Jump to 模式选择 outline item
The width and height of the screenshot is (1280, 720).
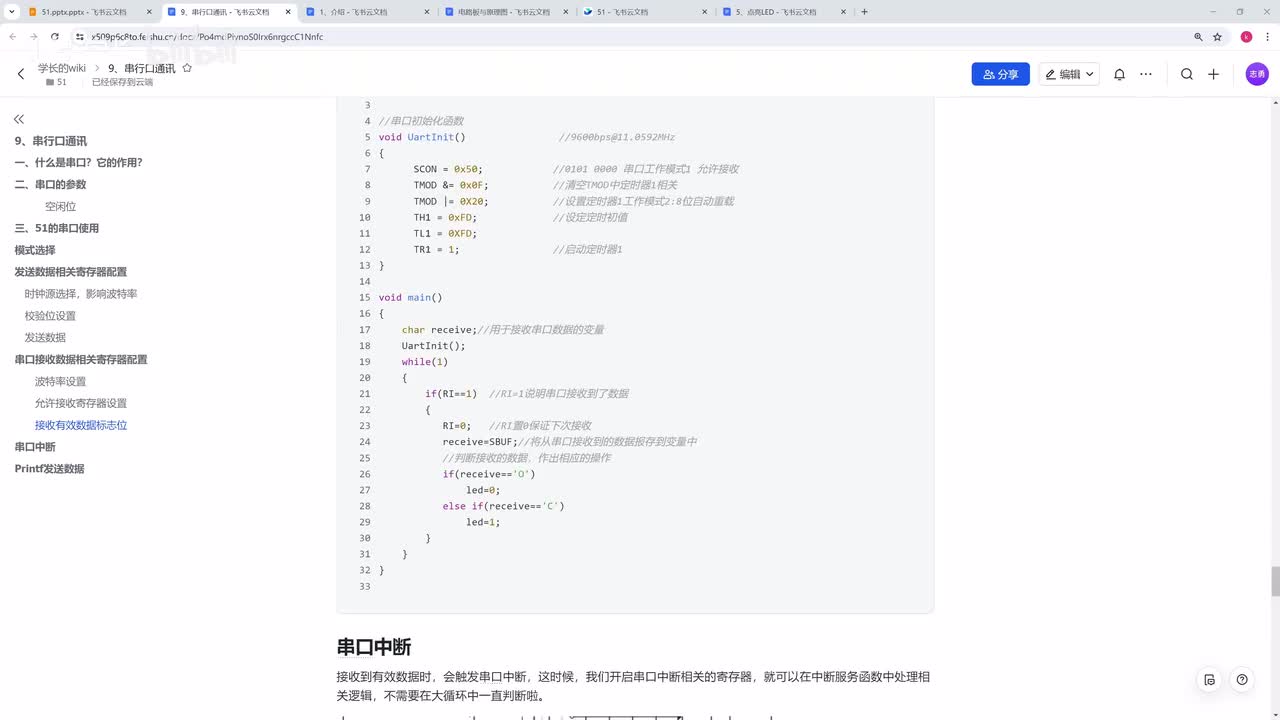click(35, 250)
